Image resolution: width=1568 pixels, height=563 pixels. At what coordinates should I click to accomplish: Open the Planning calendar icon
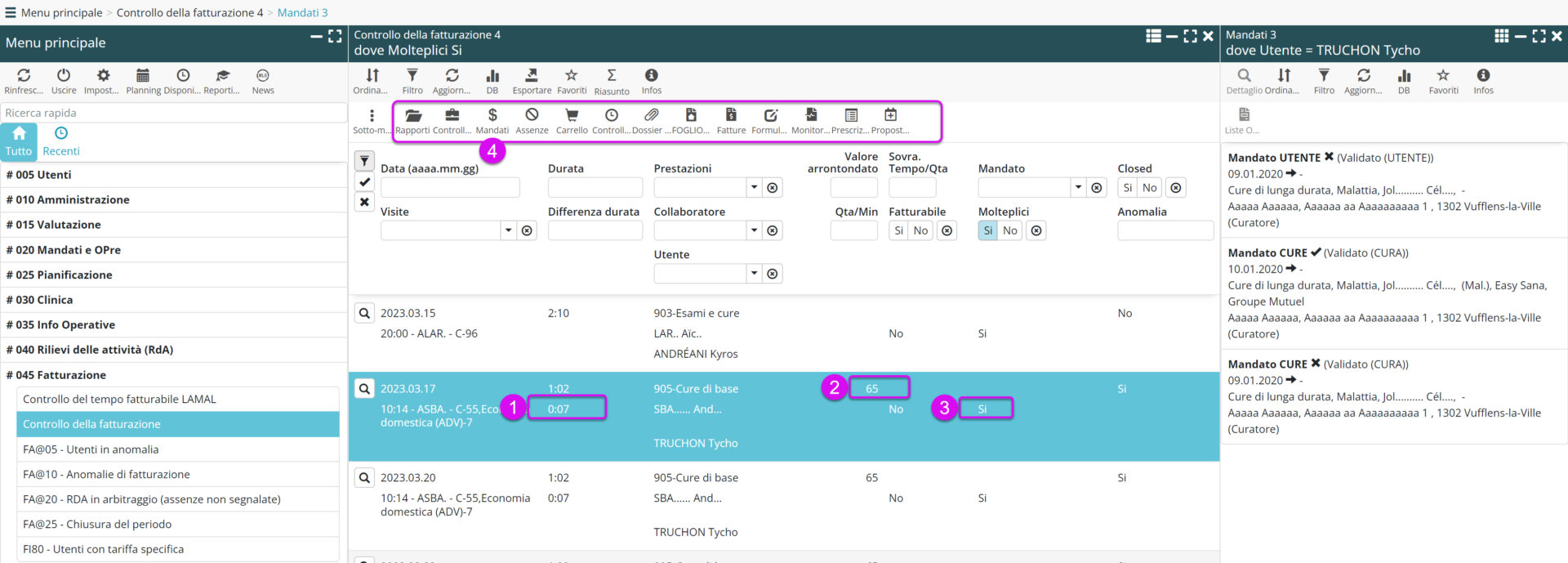143,76
